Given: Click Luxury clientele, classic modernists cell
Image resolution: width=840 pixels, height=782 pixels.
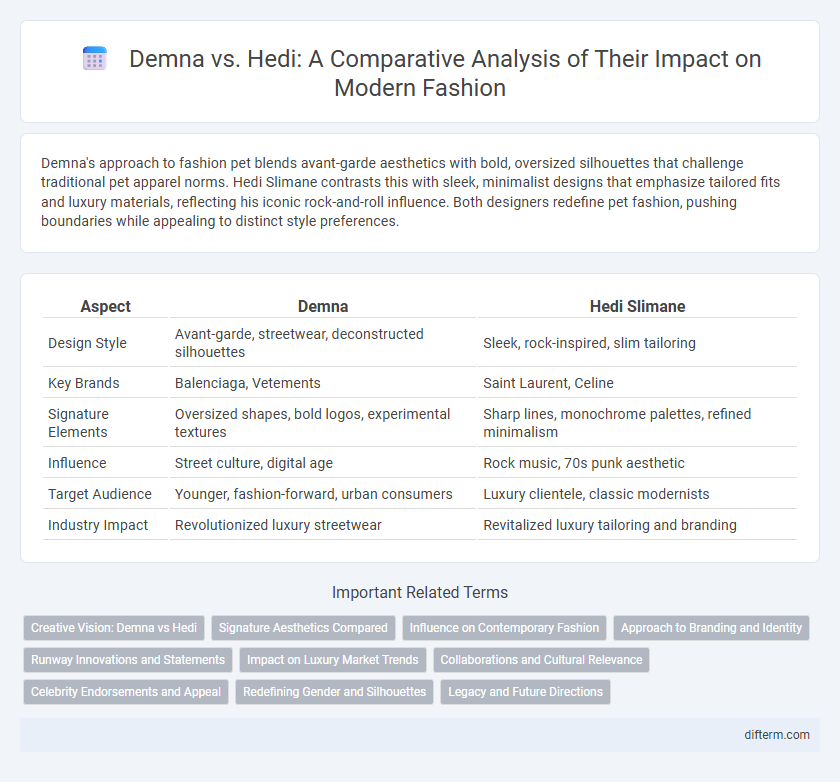Looking at the screenshot, I should click(638, 494).
